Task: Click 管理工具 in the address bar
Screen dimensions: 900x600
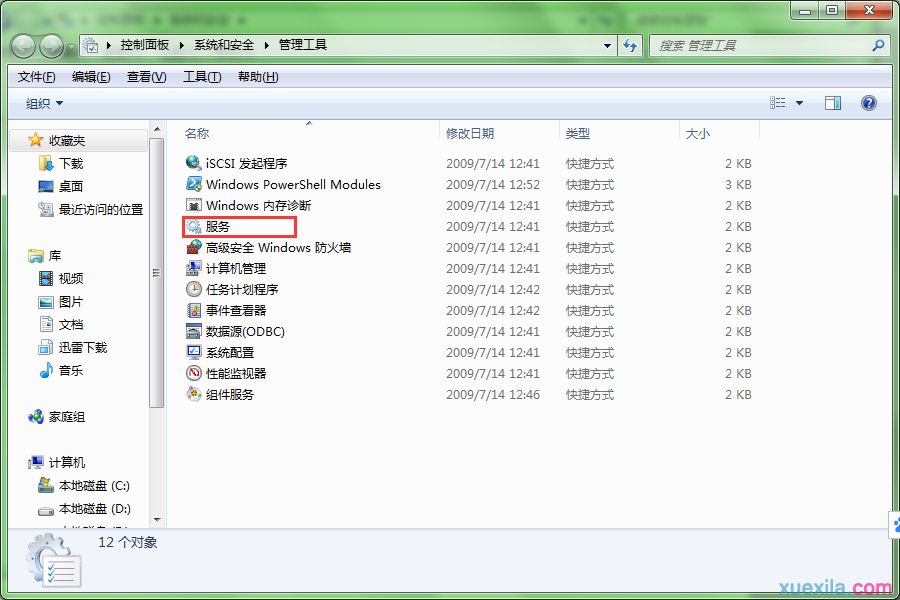Action: click(x=302, y=45)
